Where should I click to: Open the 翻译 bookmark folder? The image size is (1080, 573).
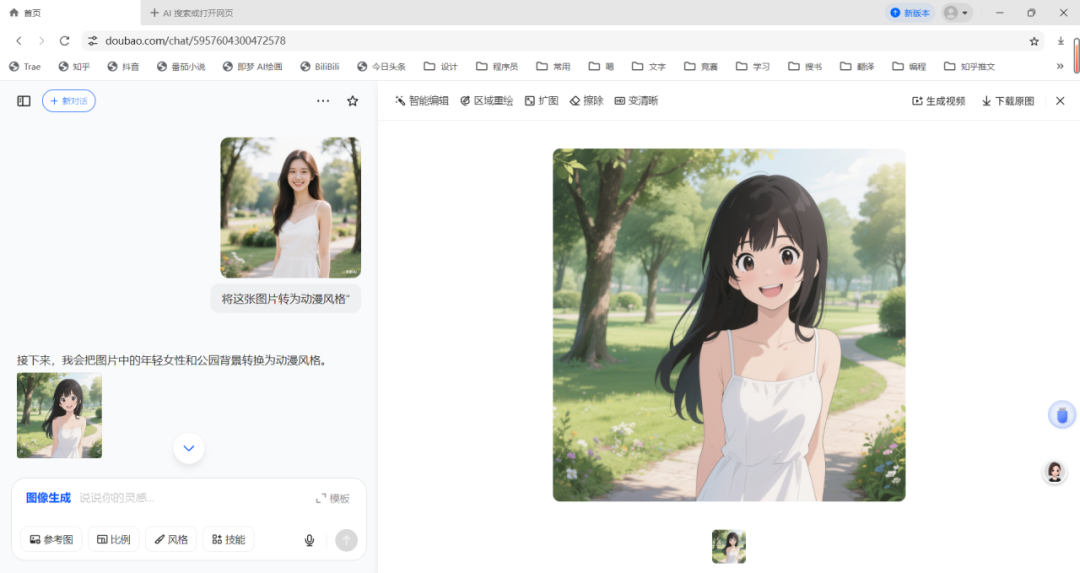pyautogui.click(x=858, y=66)
